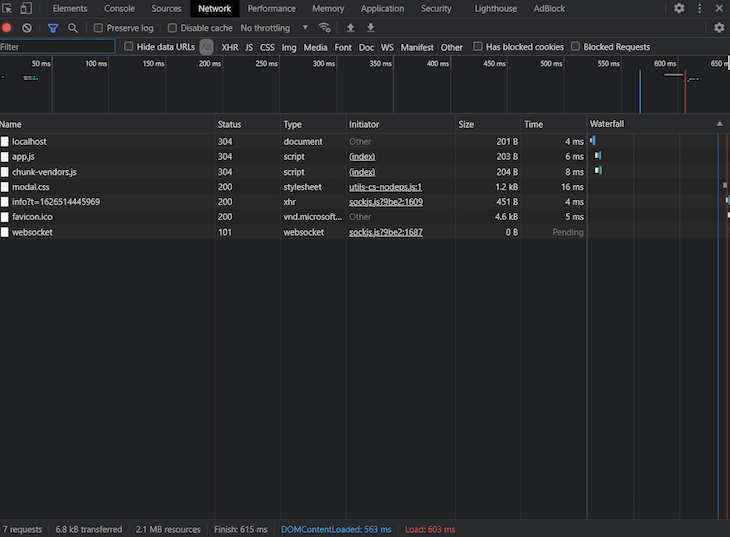
Task: Import HAR file with upload arrow
Action: tap(351, 28)
